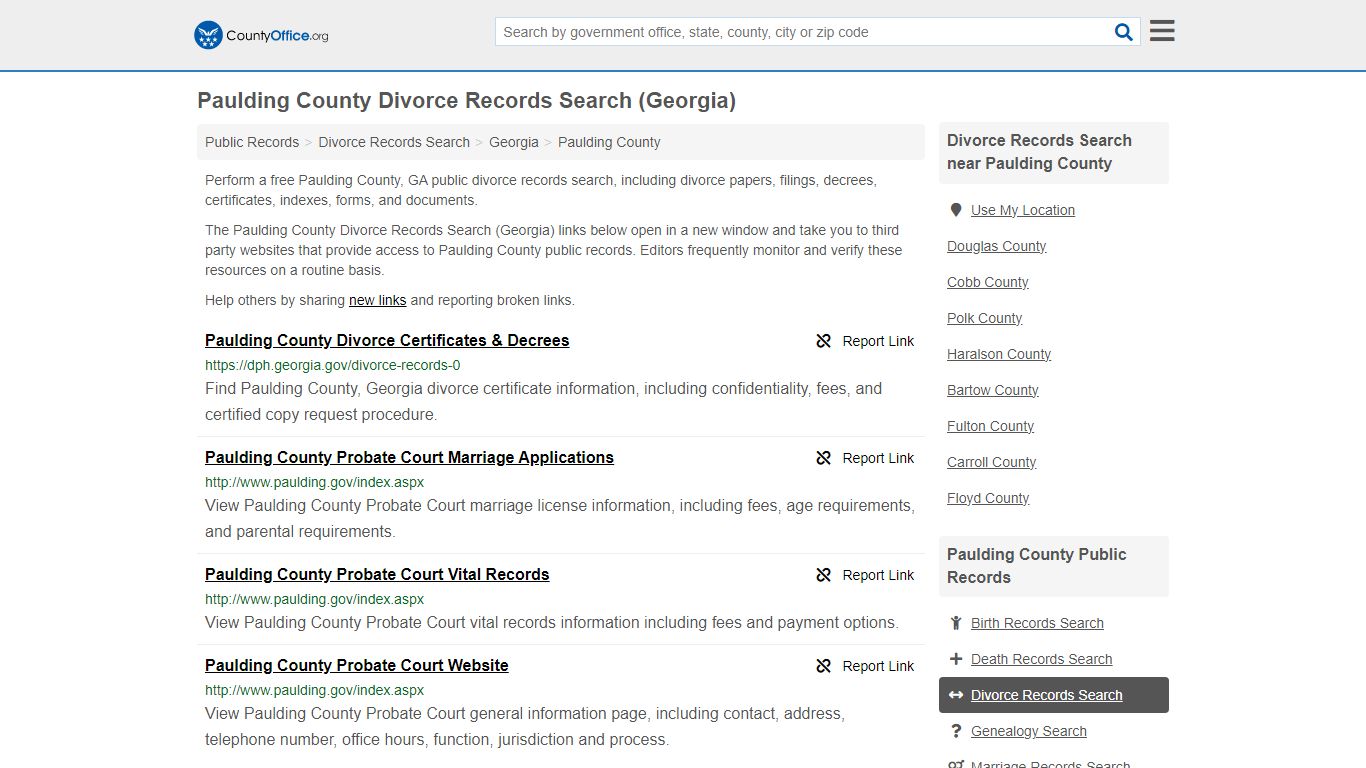1366x768 pixels.
Task: Open the hamburger menu icon
Action: (x=1162, y=31)
